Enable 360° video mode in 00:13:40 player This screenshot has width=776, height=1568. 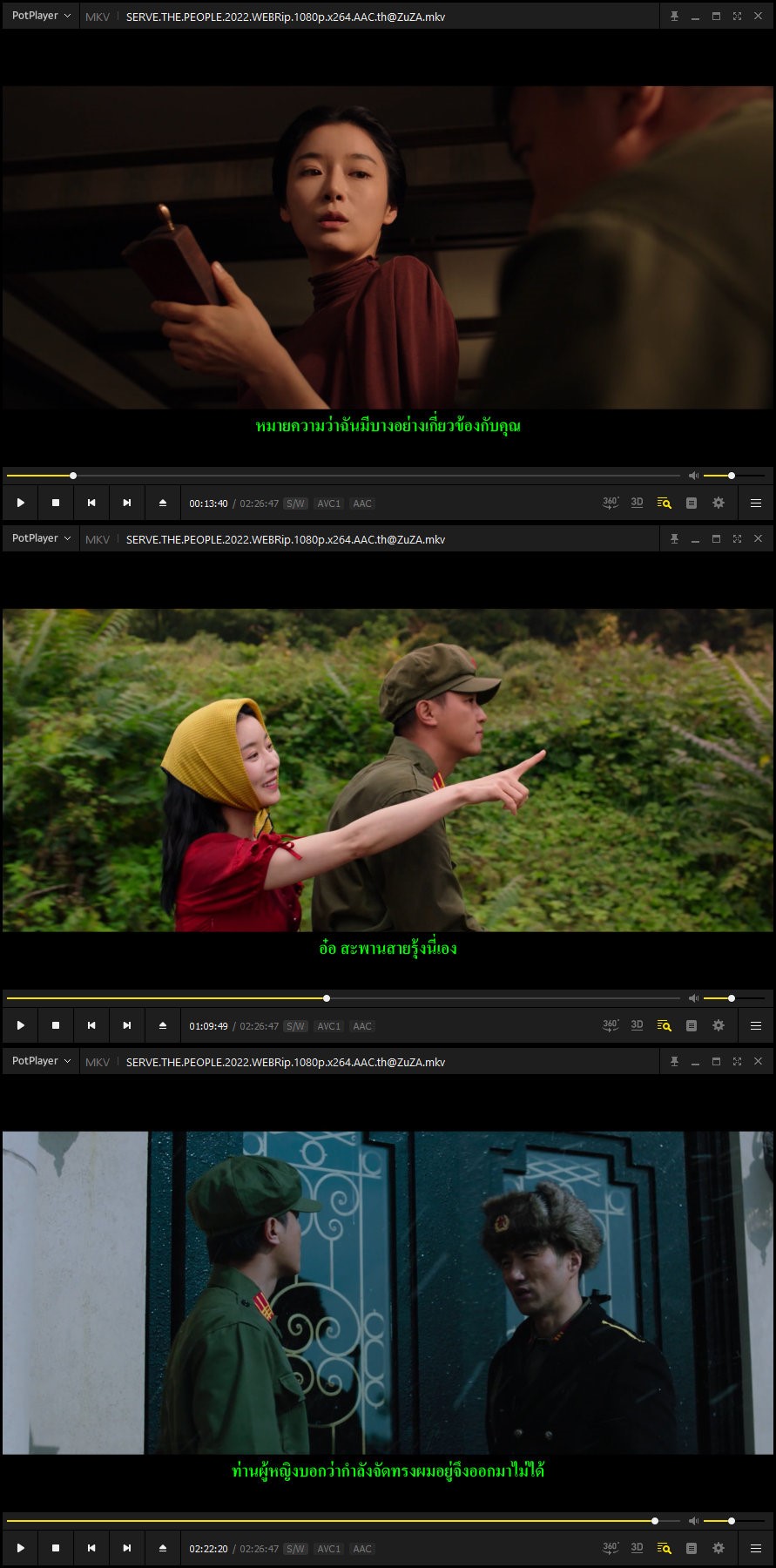(611, 503)
